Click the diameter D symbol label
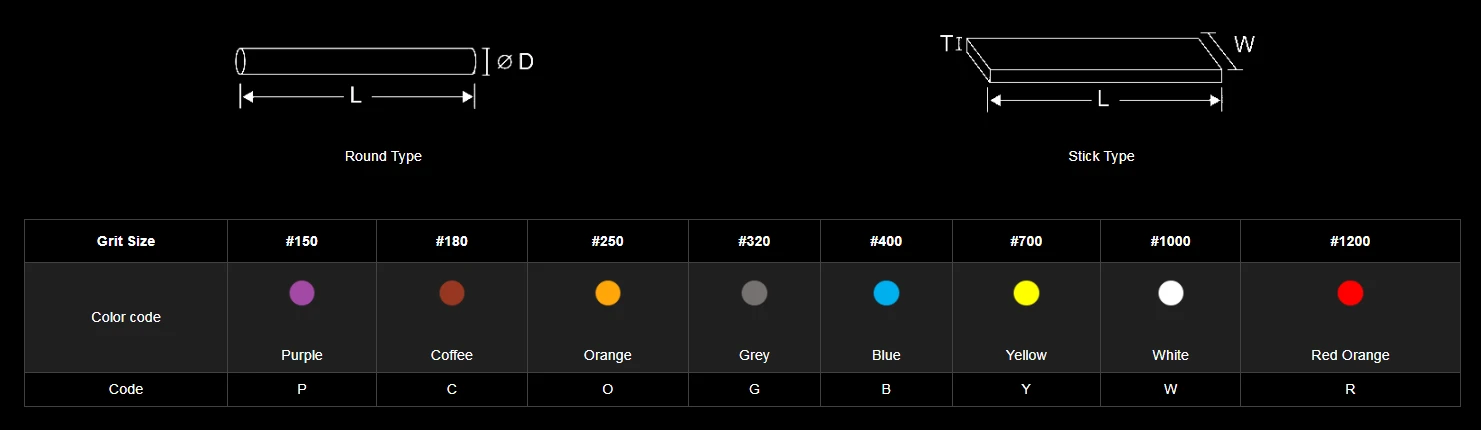 click(516, 62)
